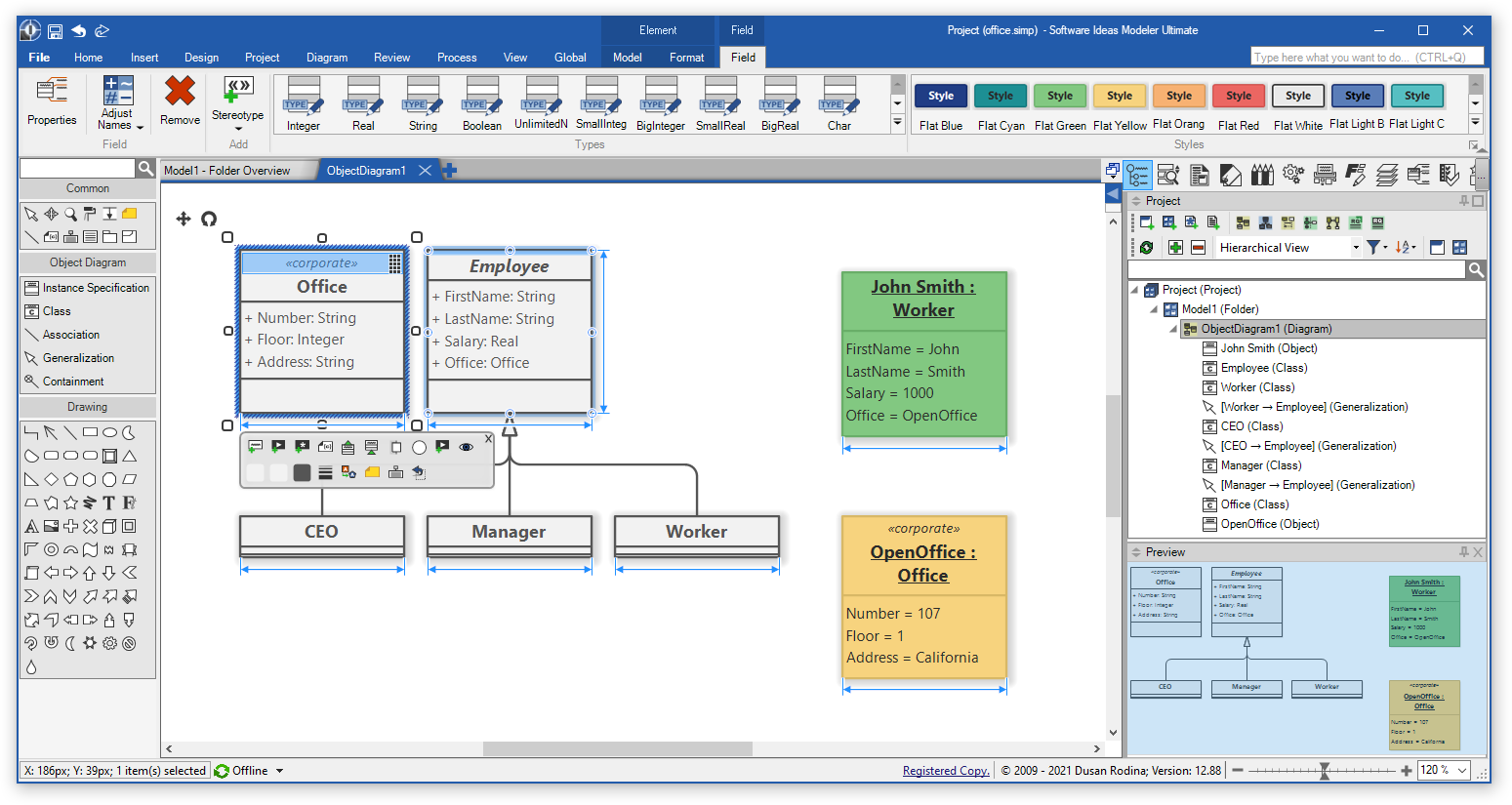Set field type to String
This screenshot has width=1512, height=805.
tap(423, 104)
